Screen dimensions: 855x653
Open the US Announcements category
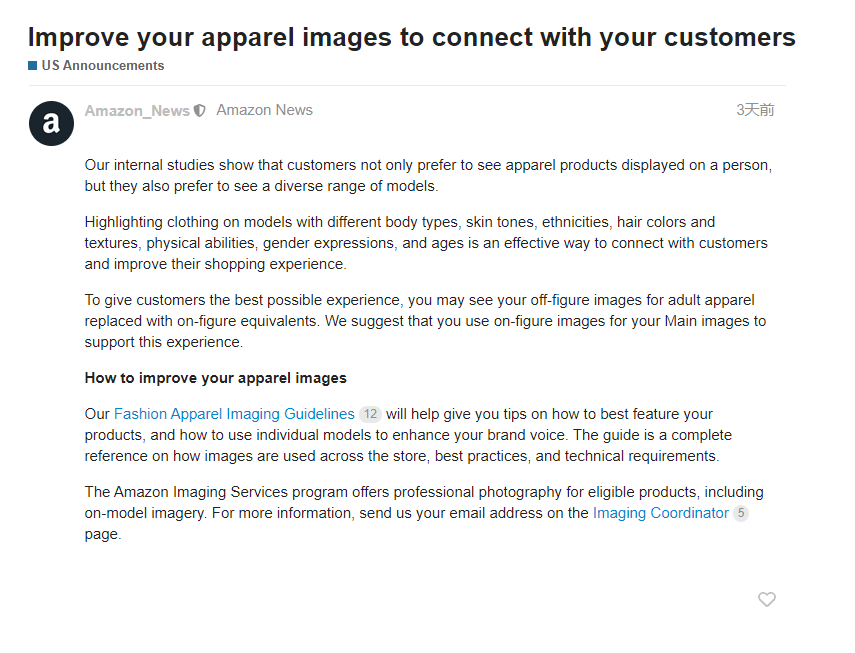(x=102, y=66)
